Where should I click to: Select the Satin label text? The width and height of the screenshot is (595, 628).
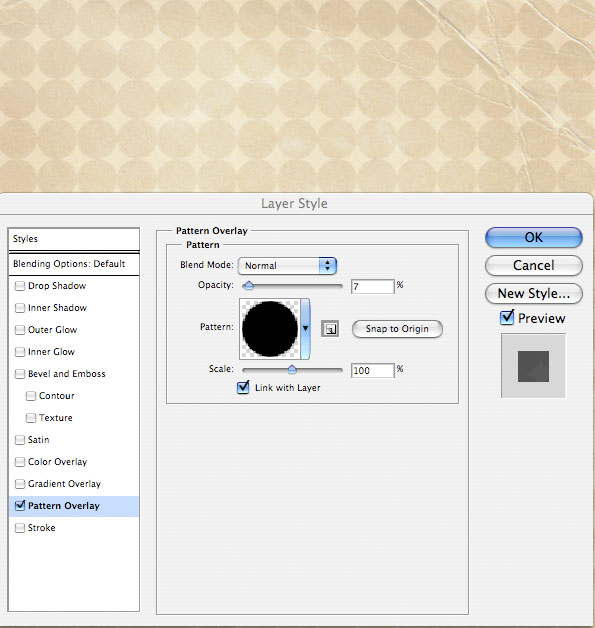coord(38,440)
